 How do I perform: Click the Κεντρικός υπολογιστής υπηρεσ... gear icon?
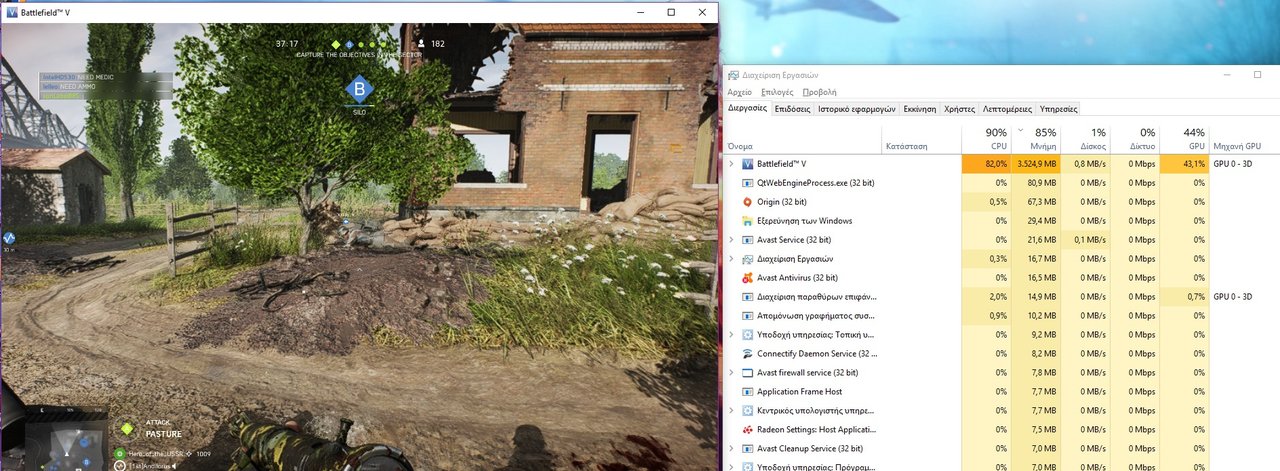(x=747, y=411)
